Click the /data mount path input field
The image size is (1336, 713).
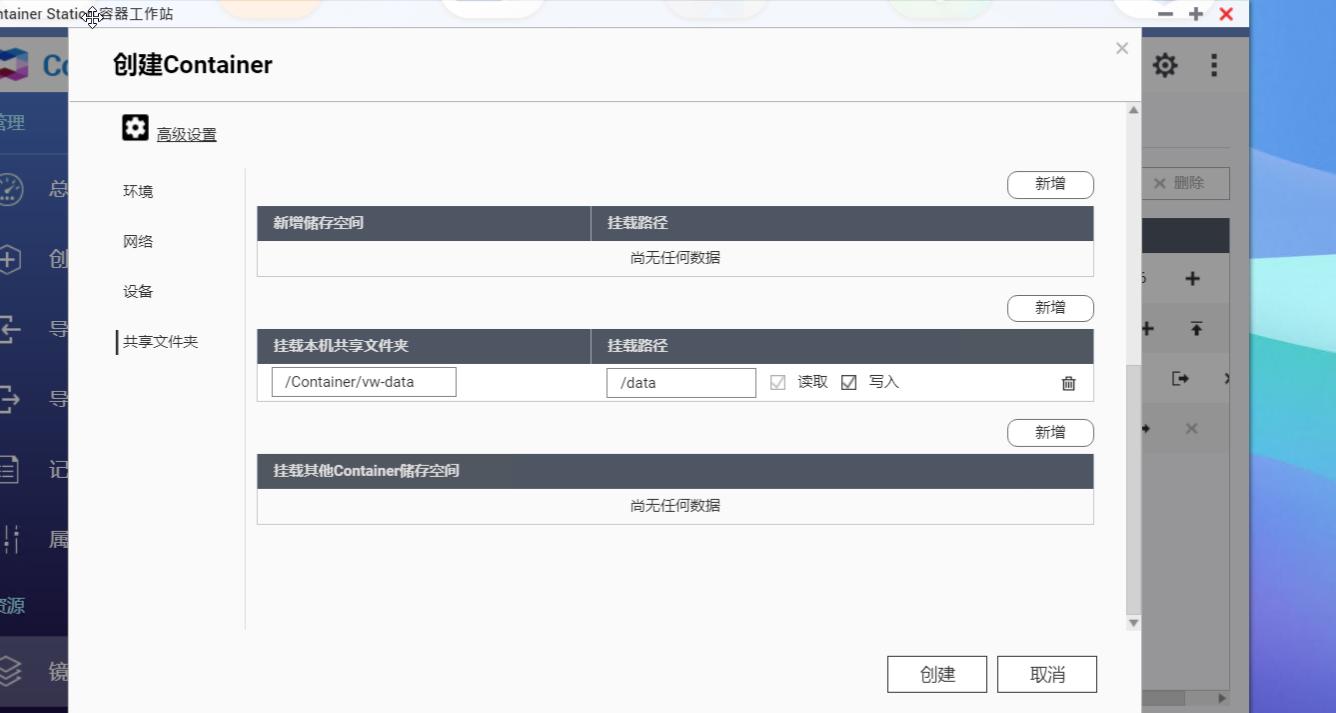click(x=681, y=381)
